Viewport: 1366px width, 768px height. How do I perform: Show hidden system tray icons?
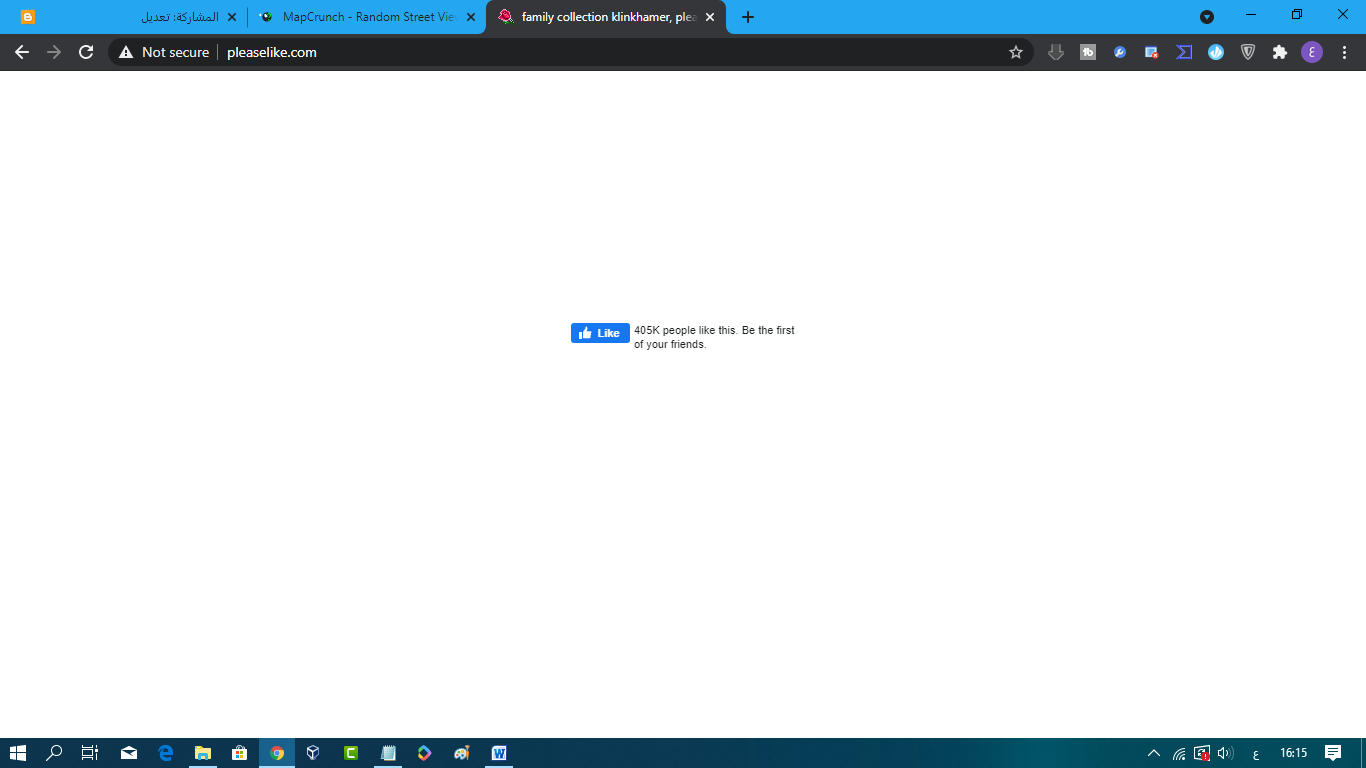click(x=1154, y=753)
